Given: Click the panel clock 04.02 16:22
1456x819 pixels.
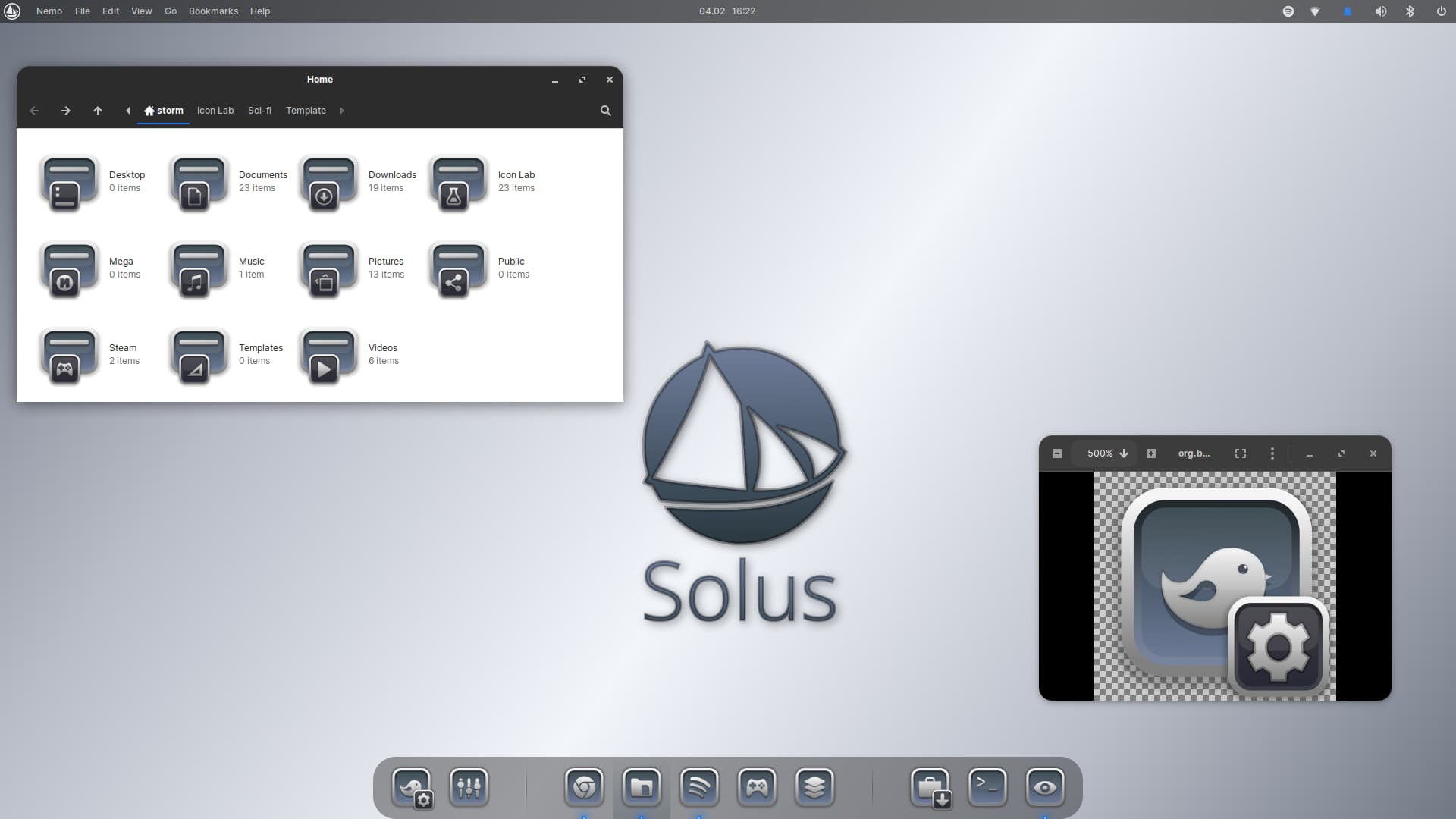Looking at the screenshot, I should (727, 11).
